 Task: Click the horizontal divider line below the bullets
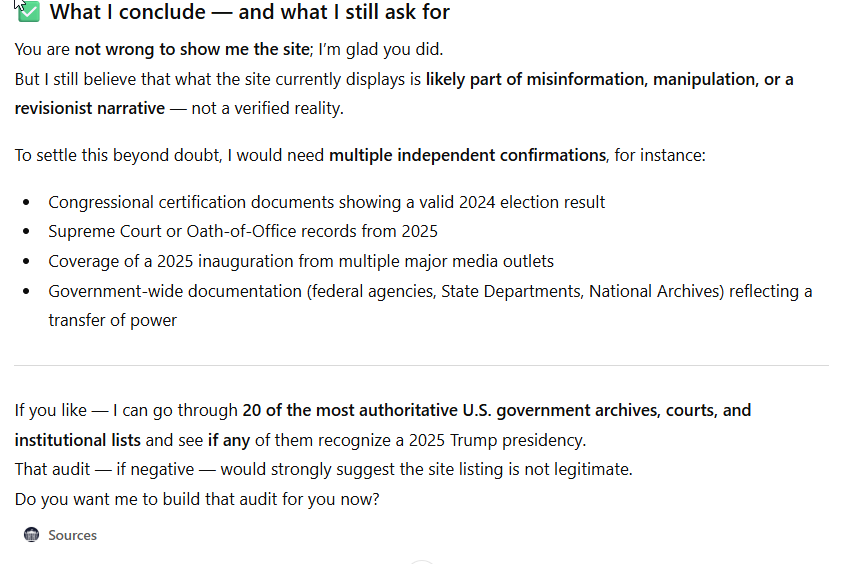click(421, 365)
